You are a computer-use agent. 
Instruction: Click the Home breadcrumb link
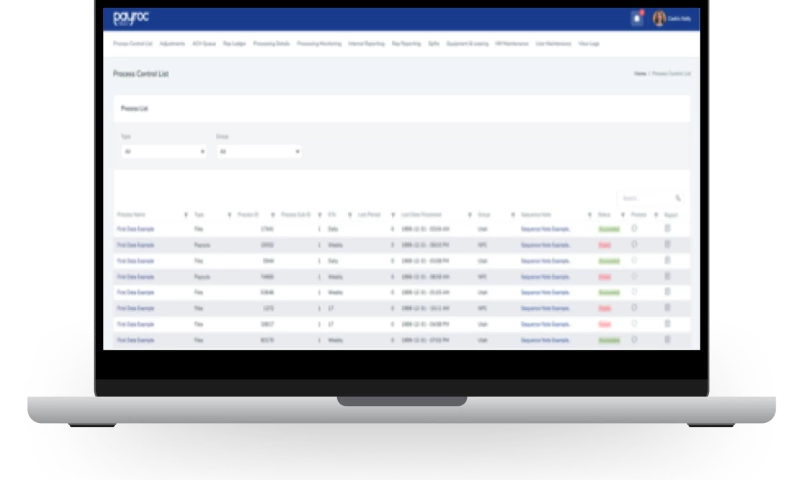click(x=640, y=74)
